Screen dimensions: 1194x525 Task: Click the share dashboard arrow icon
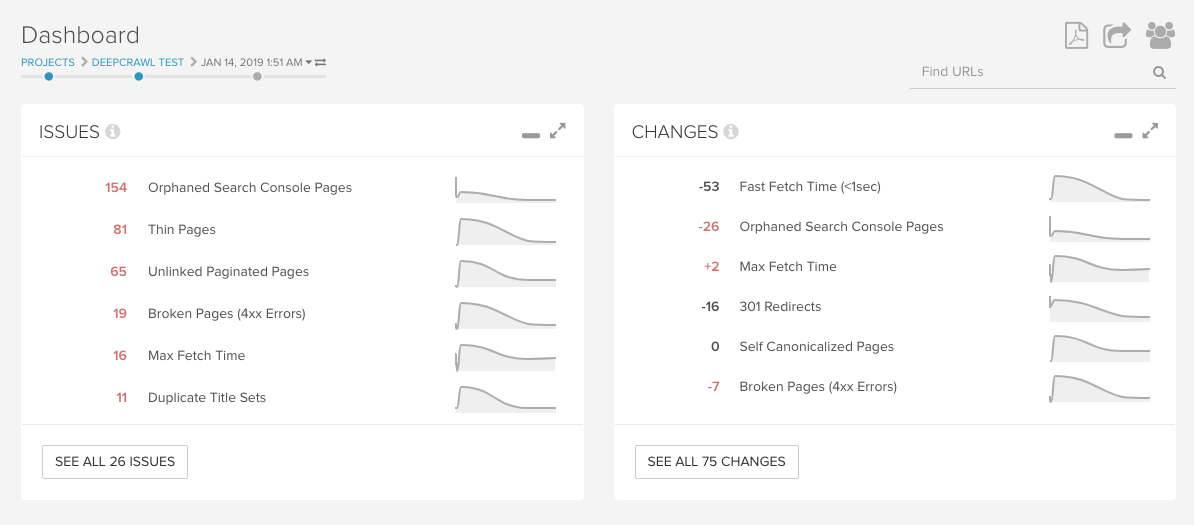(x=1116, y=35)
